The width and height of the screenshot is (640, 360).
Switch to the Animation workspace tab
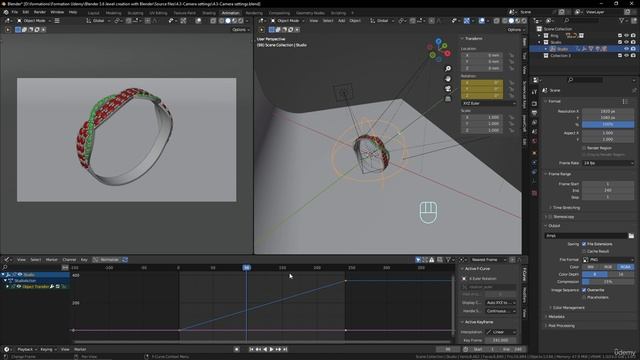230,13
